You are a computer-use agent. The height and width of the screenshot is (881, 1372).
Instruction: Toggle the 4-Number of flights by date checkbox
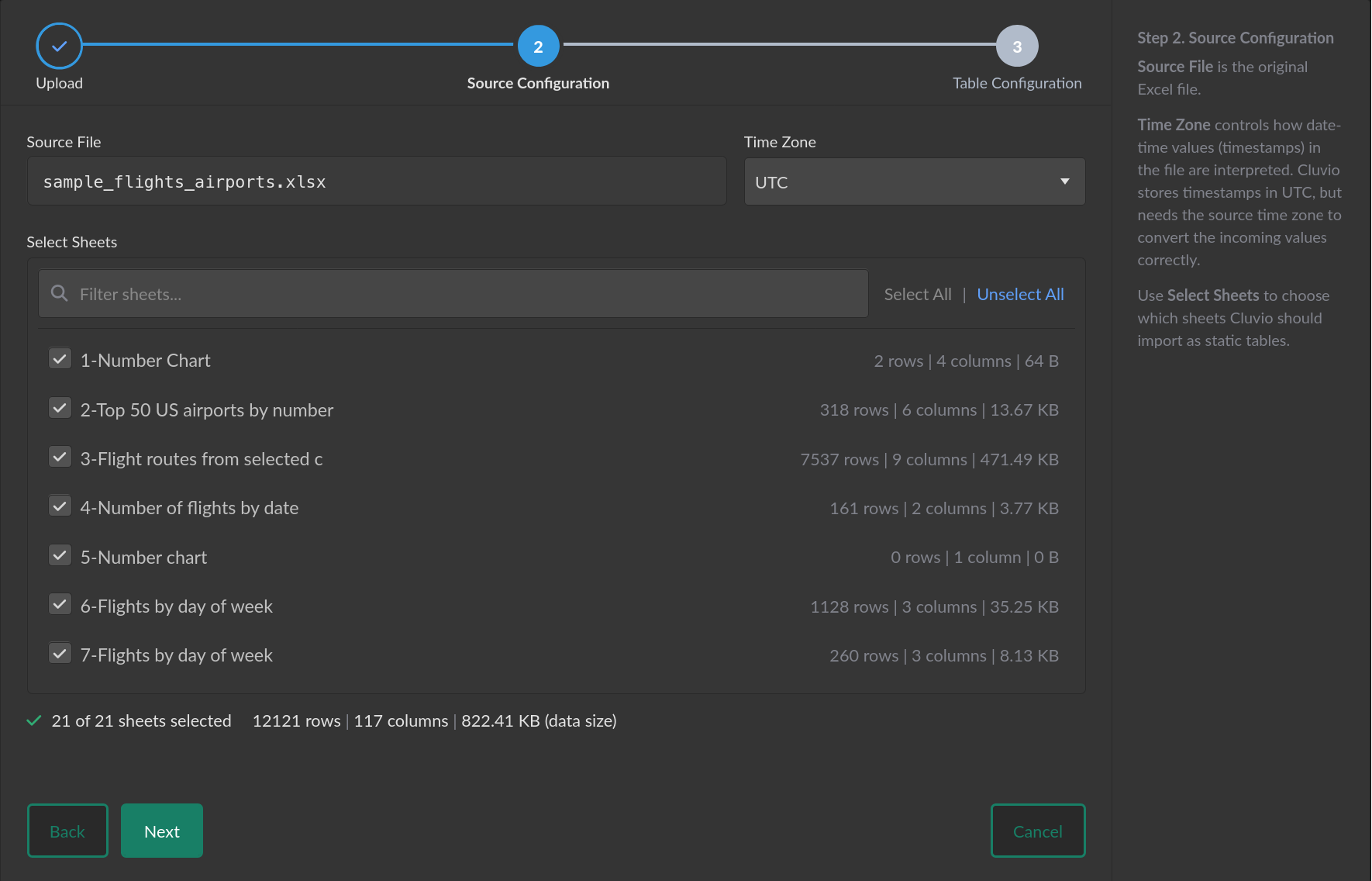[60, 506]
